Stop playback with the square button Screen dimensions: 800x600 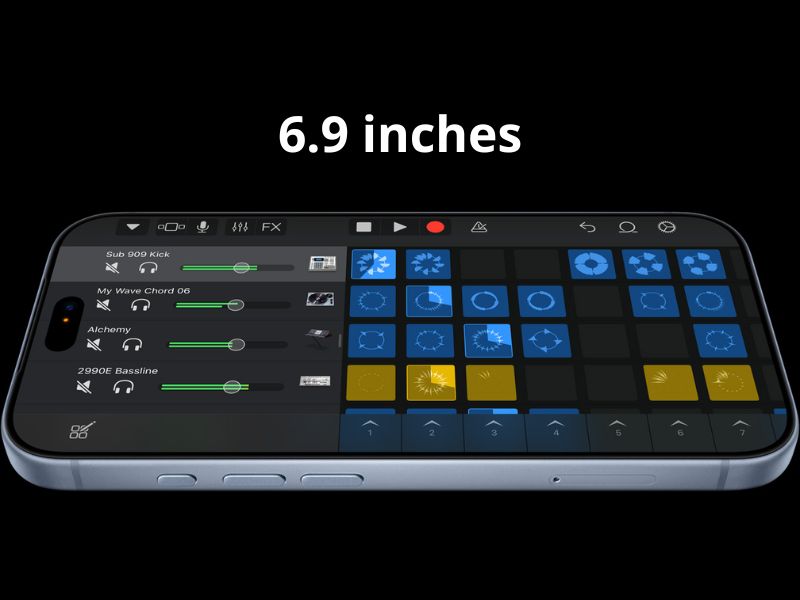pyautogui.click(x=364, y=227)
